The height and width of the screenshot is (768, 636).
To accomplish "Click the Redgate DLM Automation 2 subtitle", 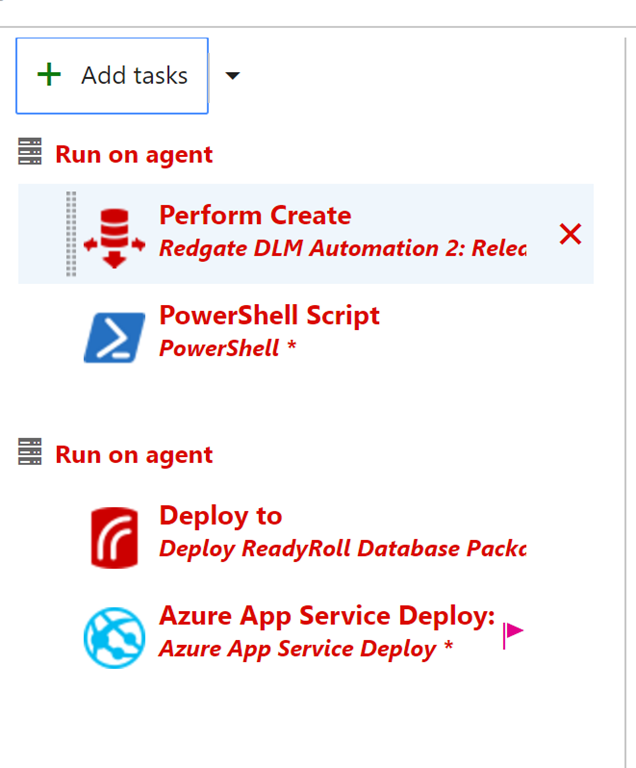I will 342,248.
